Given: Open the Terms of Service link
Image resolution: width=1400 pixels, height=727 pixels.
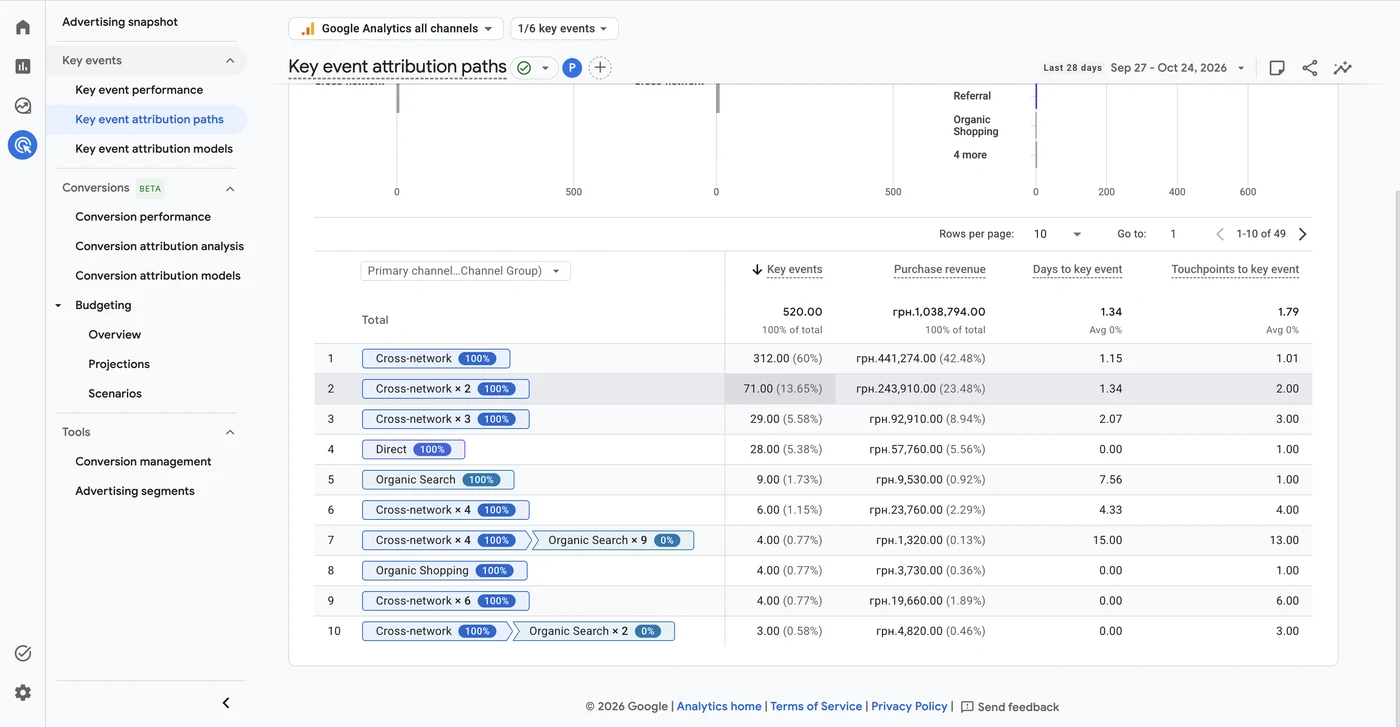Looking at the screenshot, I should [816, 707].
